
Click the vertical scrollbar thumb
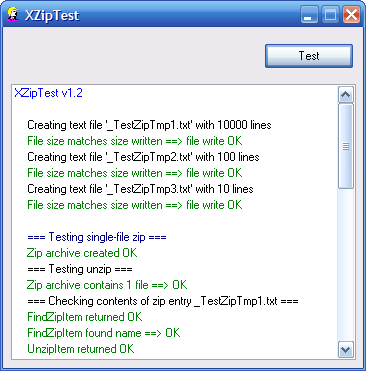coord(346,146)
